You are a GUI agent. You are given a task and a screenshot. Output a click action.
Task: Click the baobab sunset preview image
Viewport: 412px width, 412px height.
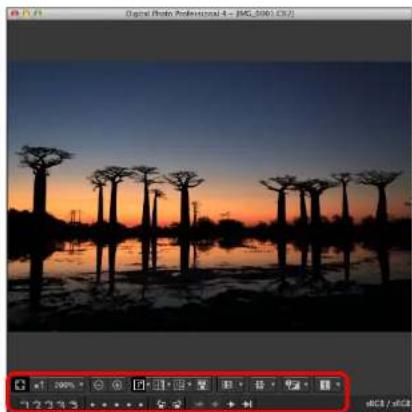click(x=209, y=196)
